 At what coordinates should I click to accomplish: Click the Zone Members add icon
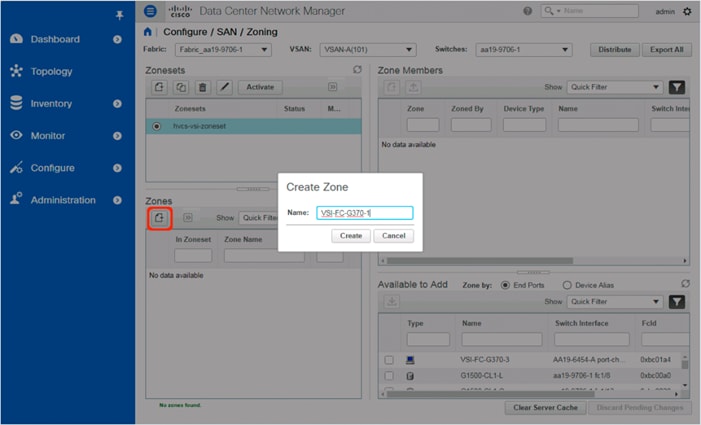click(x=392, y=87)
